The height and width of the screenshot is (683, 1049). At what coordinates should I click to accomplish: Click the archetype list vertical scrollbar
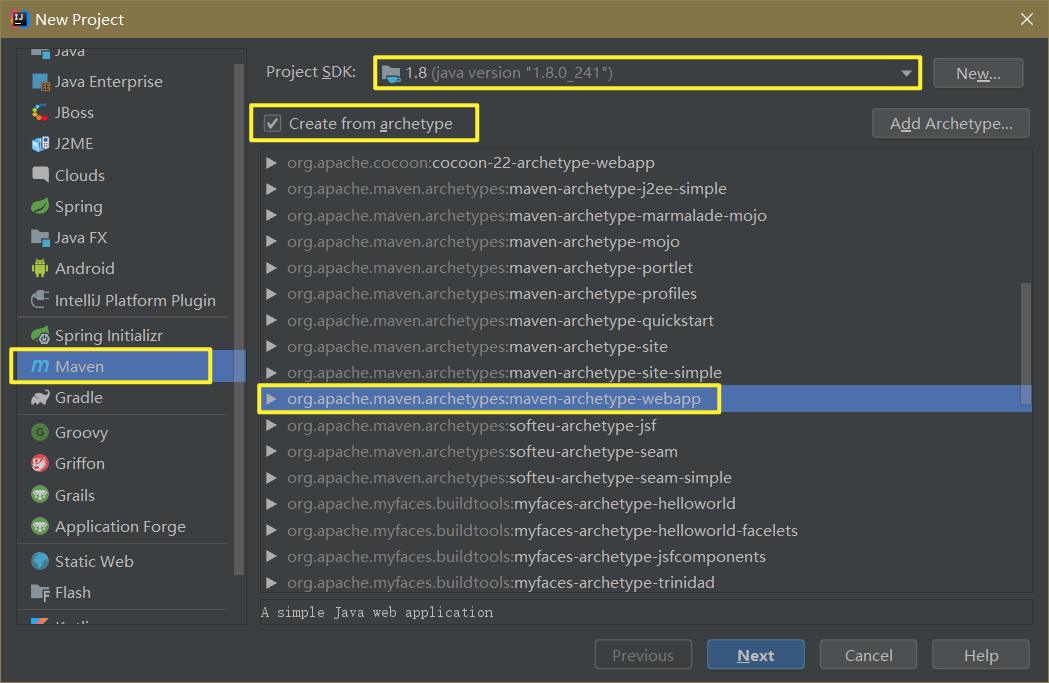point(1025,343)
